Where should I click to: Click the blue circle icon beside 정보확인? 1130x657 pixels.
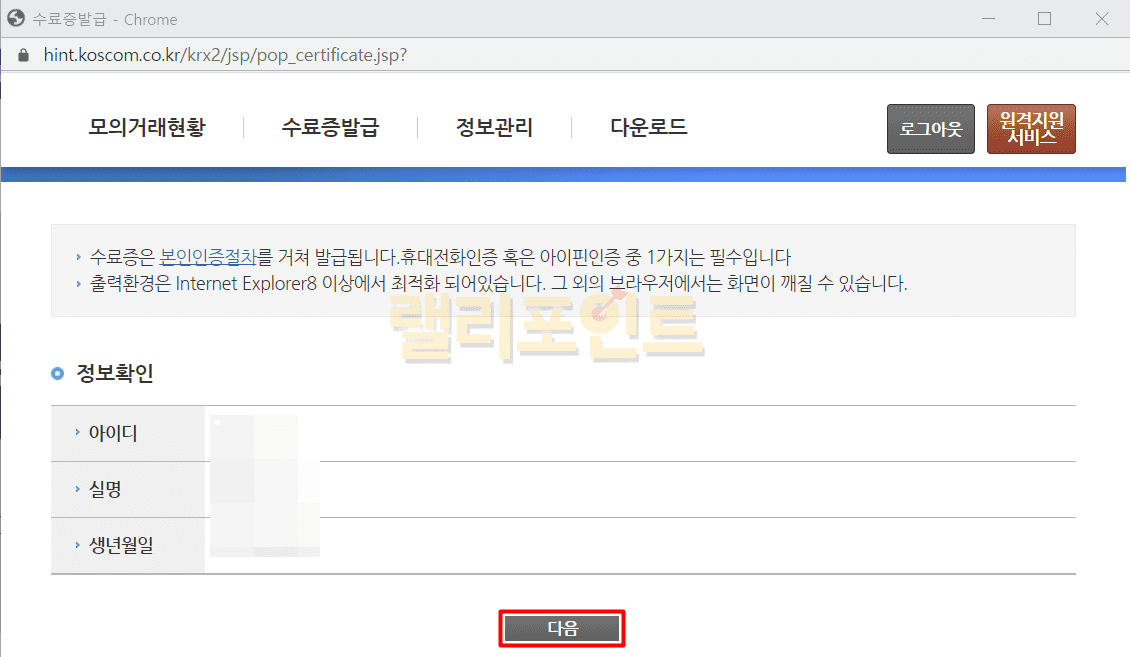click(57, 374)
